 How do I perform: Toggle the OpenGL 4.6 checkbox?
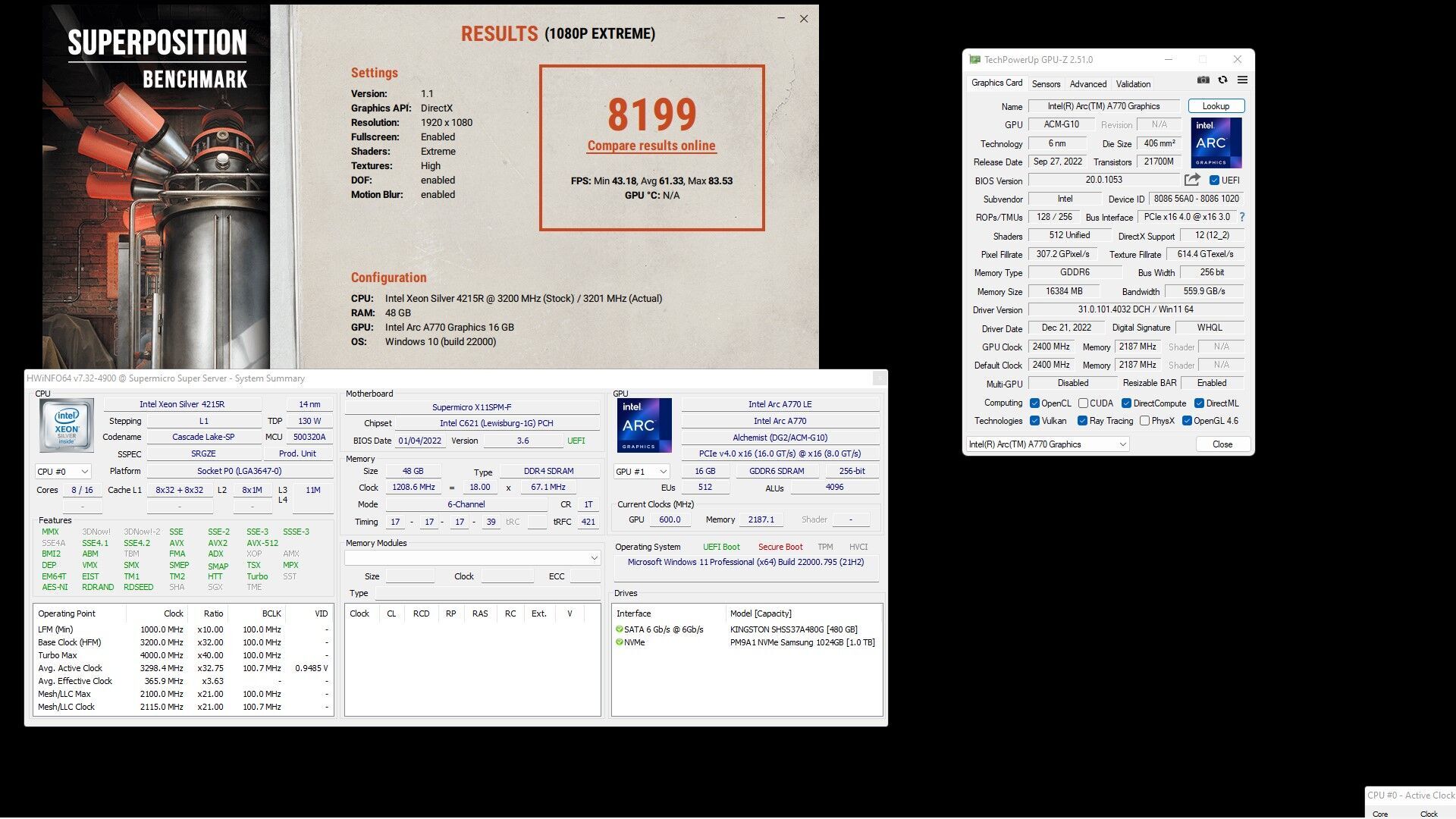point(1187,421)
